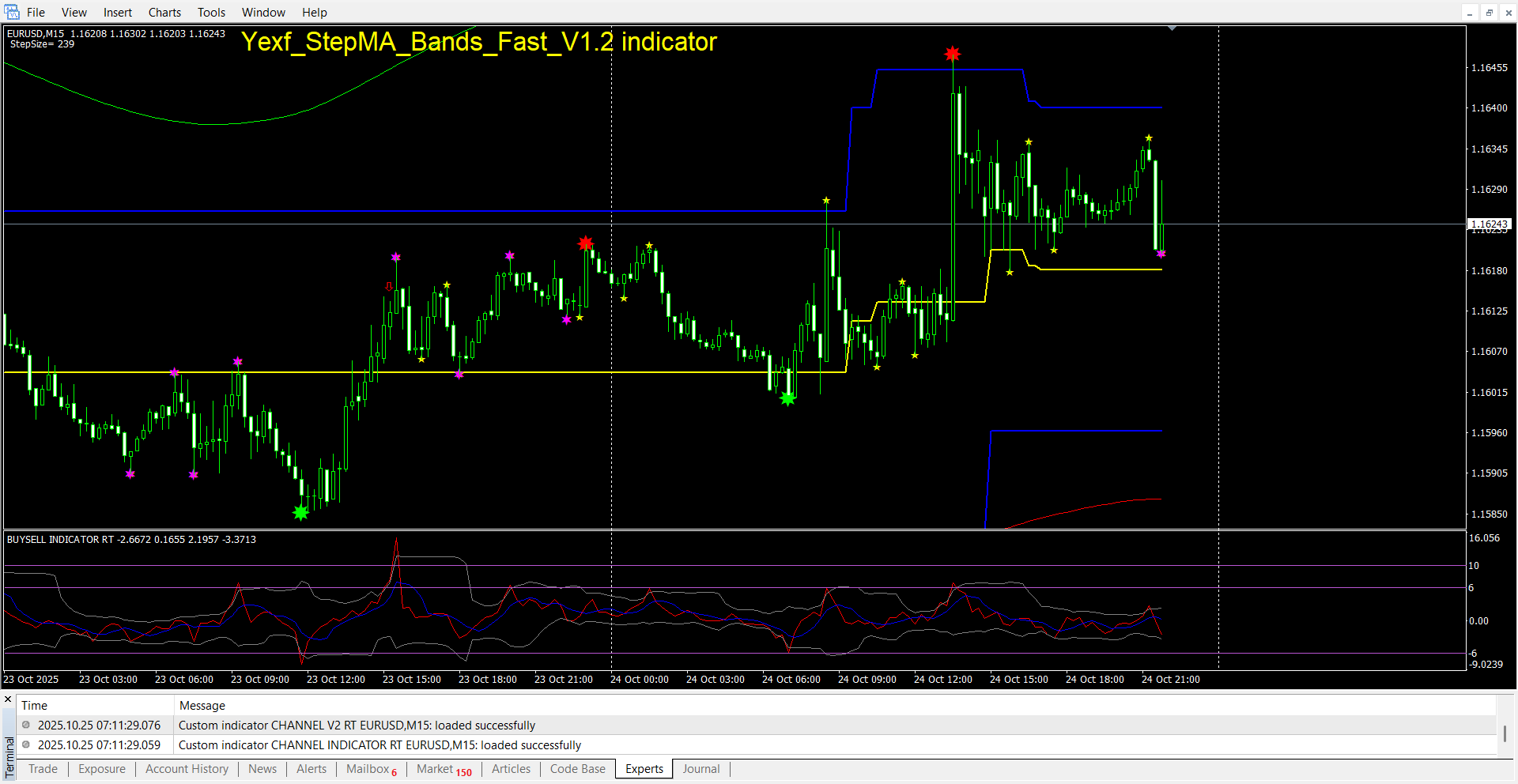Open the Account History tab
This screenshot has width=1518, height=784.
pos(187,769)
